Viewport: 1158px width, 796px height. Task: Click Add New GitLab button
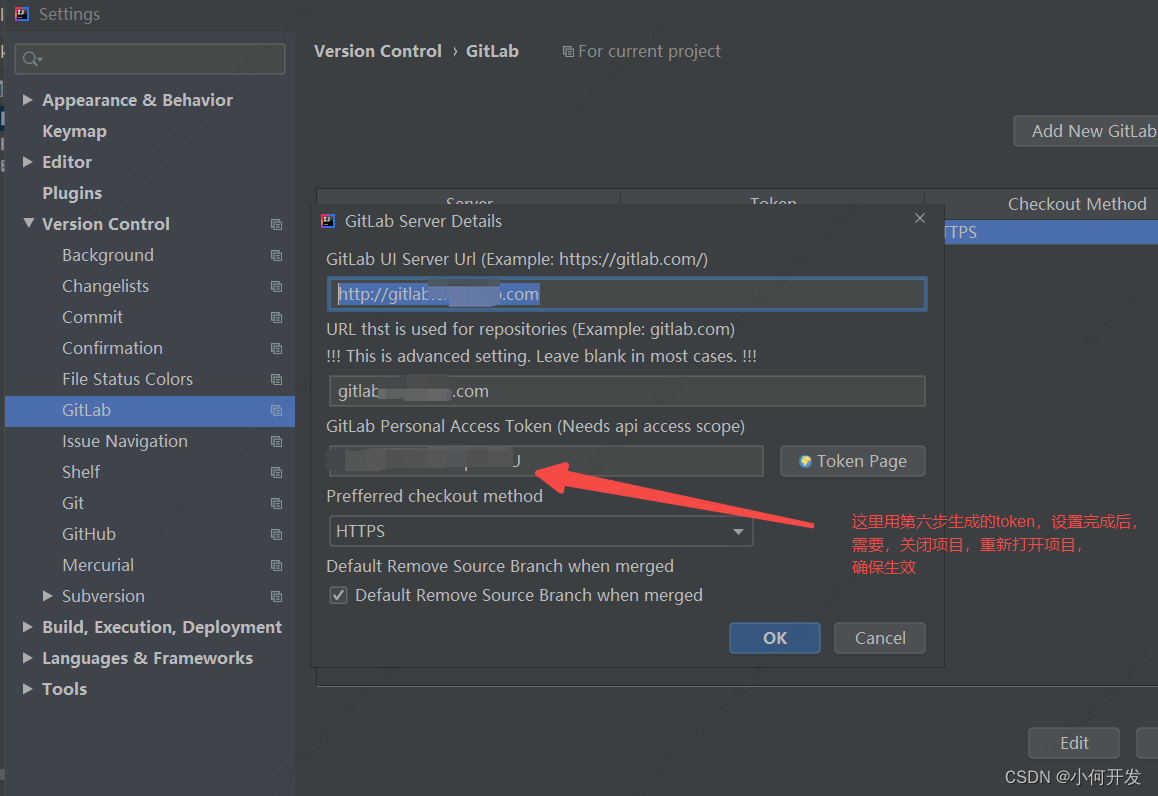[x=1086, y=131]
